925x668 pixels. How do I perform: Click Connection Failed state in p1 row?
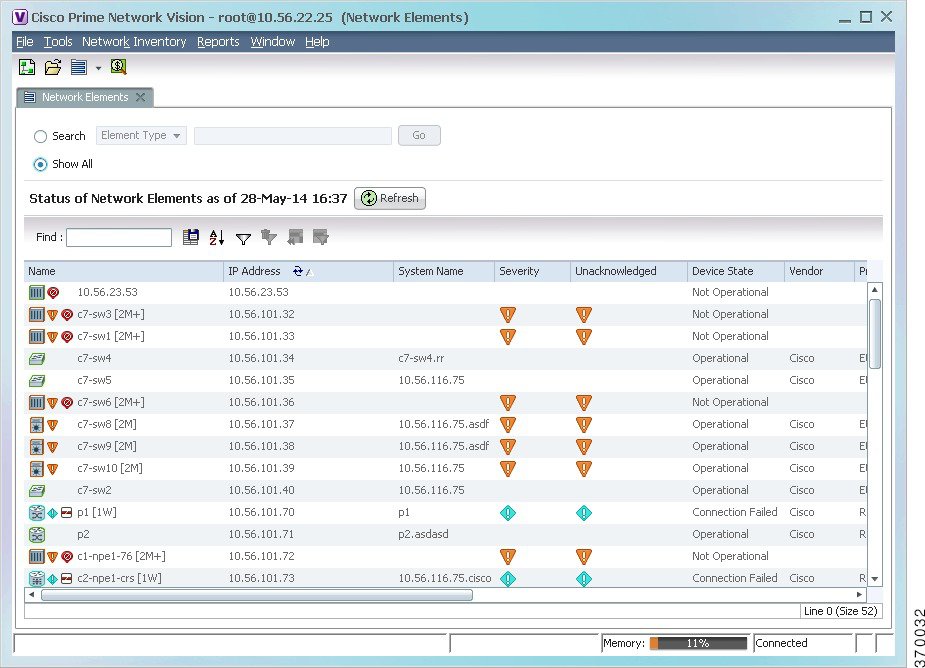pos(735,512)
